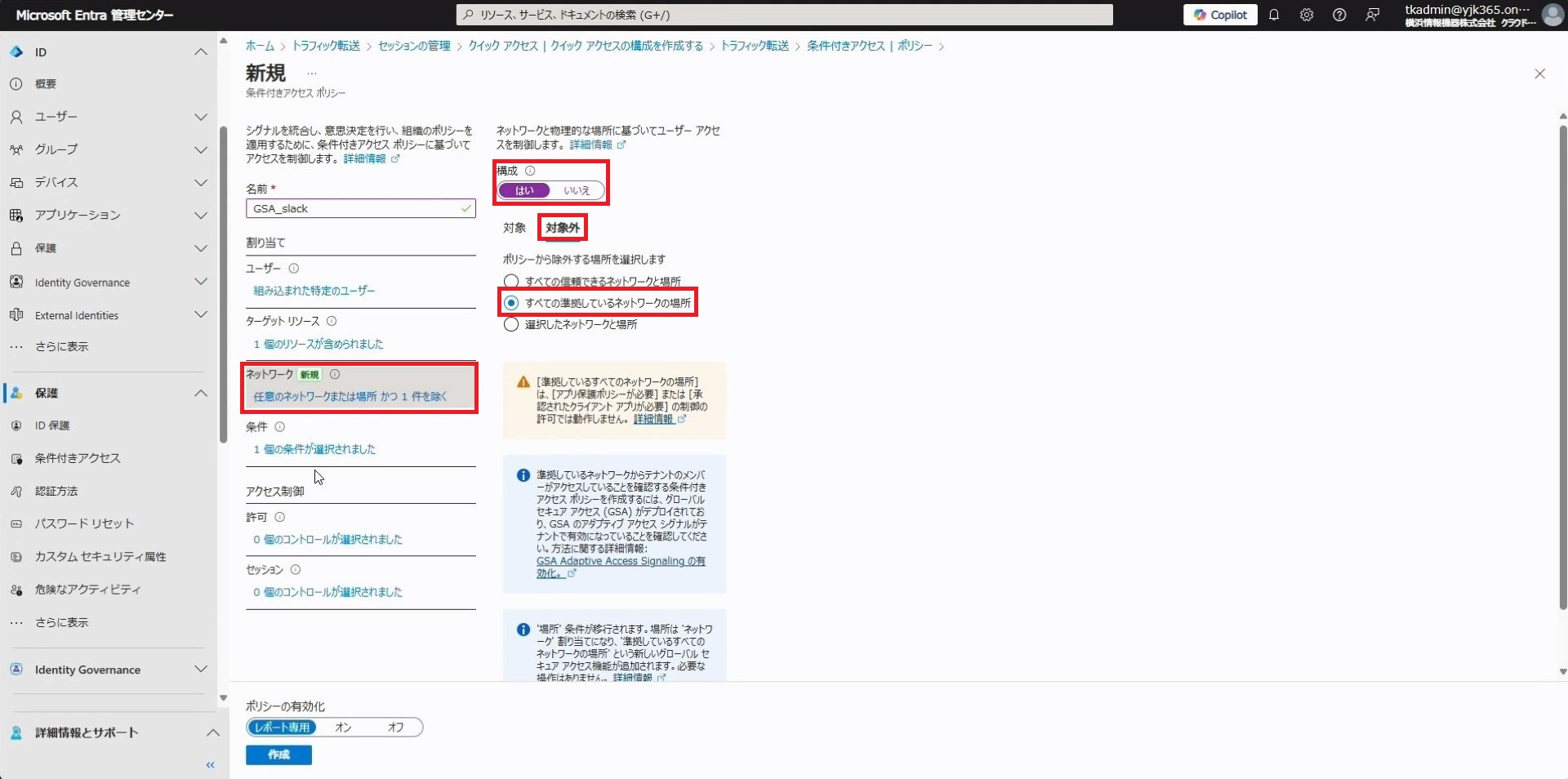Open the account avatar menu

click(1552, 15)
